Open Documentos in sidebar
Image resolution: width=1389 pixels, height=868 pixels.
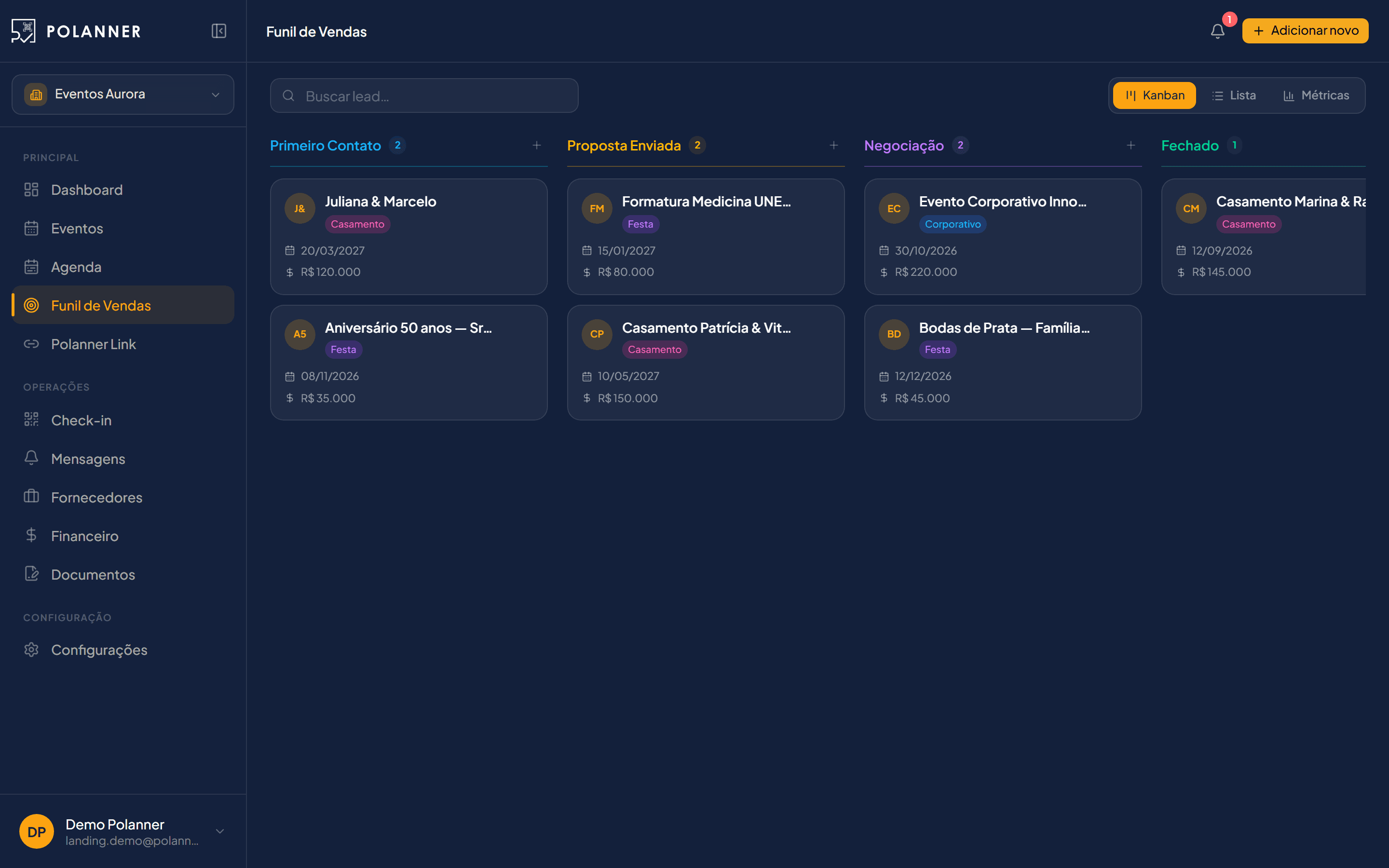tap(123, 574)
